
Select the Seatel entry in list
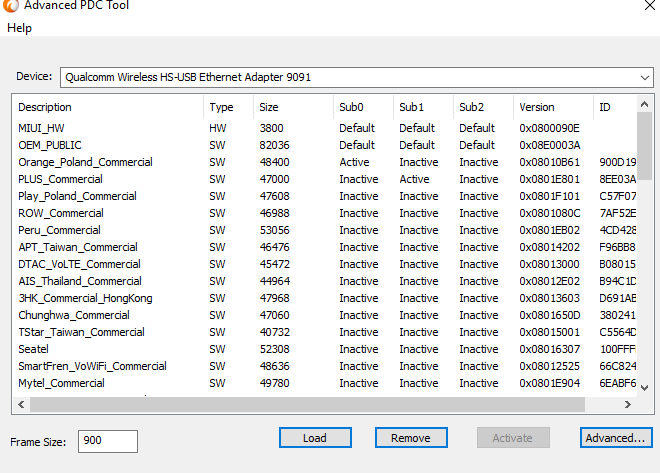coord(35,349)
